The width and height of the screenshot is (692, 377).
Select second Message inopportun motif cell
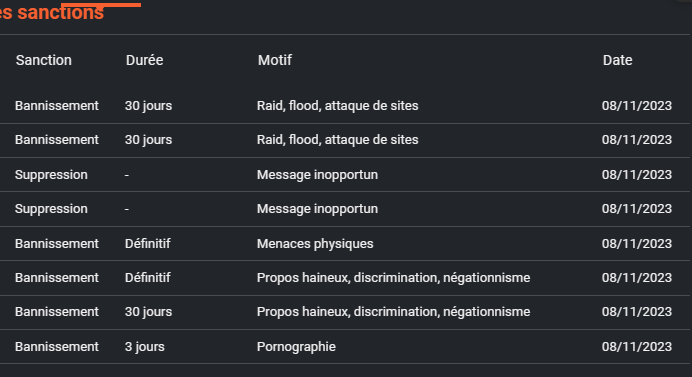pos(317,209)
